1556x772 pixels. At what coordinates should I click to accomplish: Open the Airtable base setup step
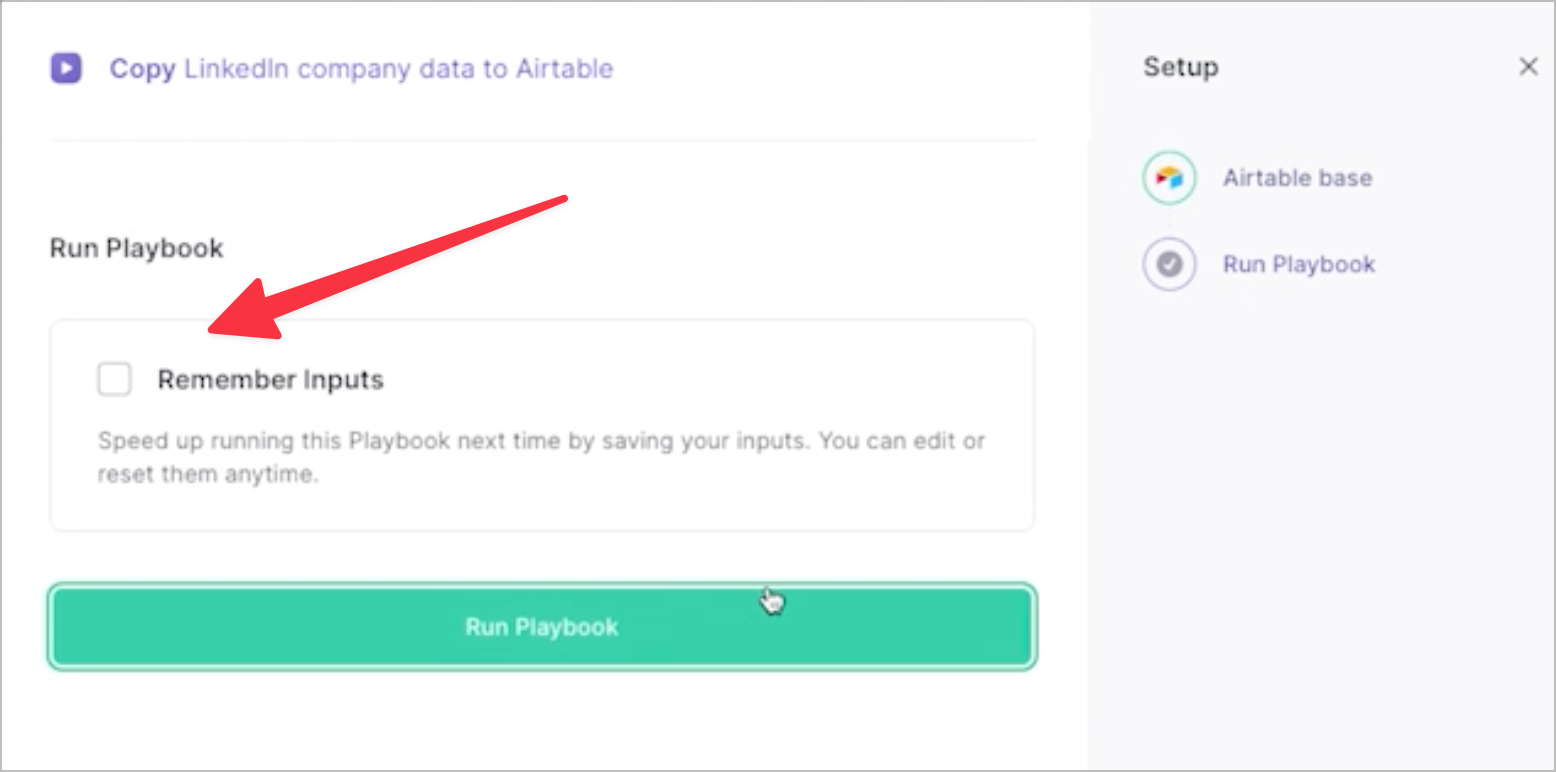(1297, 178)
